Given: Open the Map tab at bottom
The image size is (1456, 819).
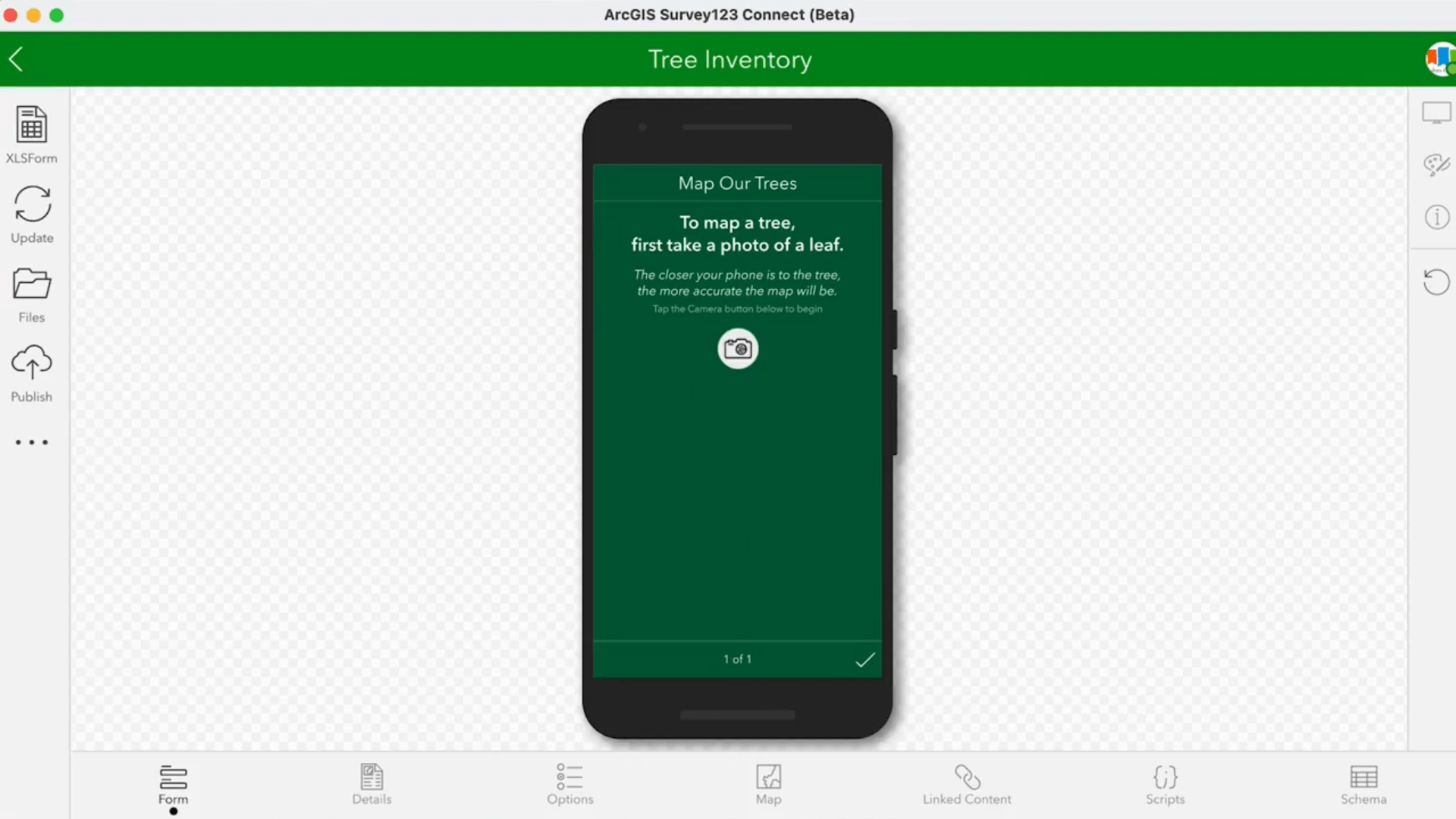Looking at the screenshot, I should point(768,784).
